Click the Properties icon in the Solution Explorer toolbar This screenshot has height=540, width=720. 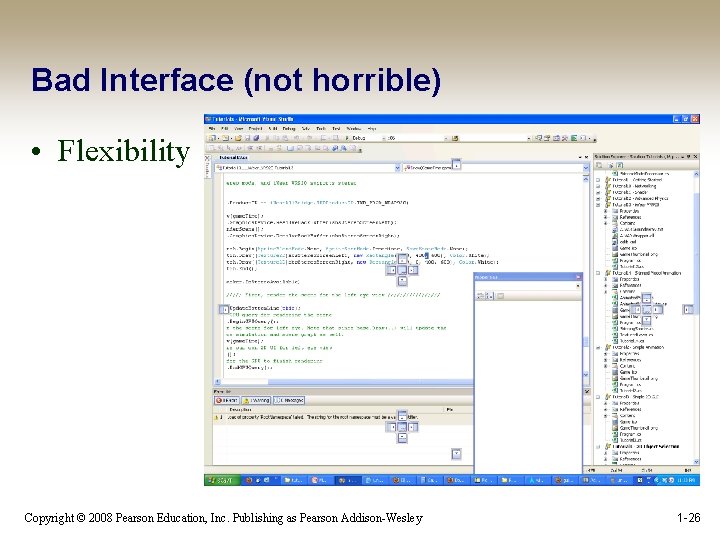pyautogui.click(x=600, y=165)
